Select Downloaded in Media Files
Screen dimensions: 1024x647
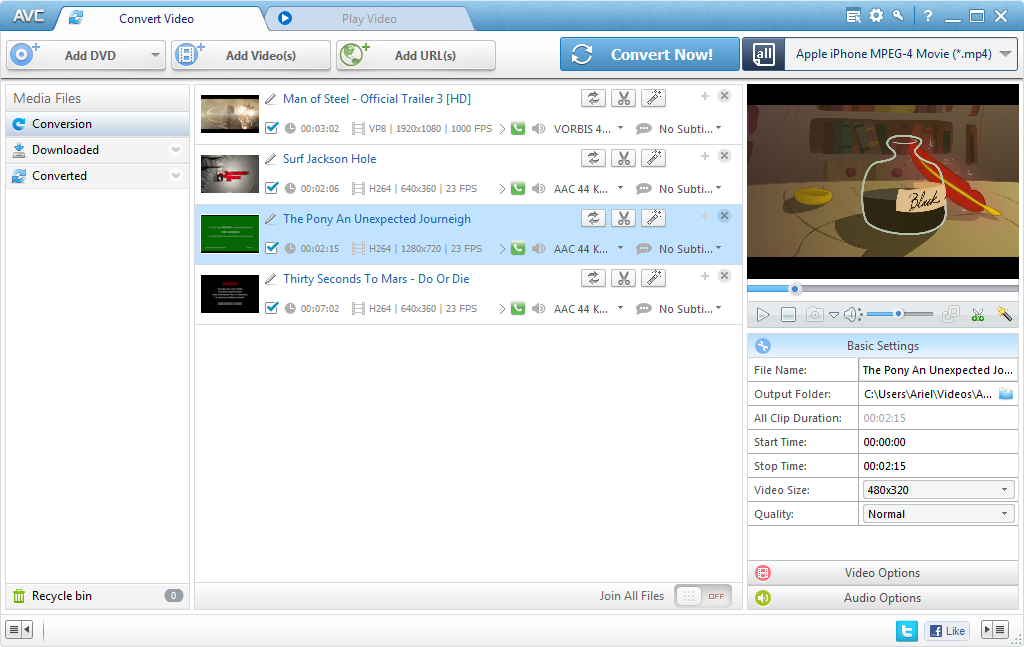click(97, 150)
